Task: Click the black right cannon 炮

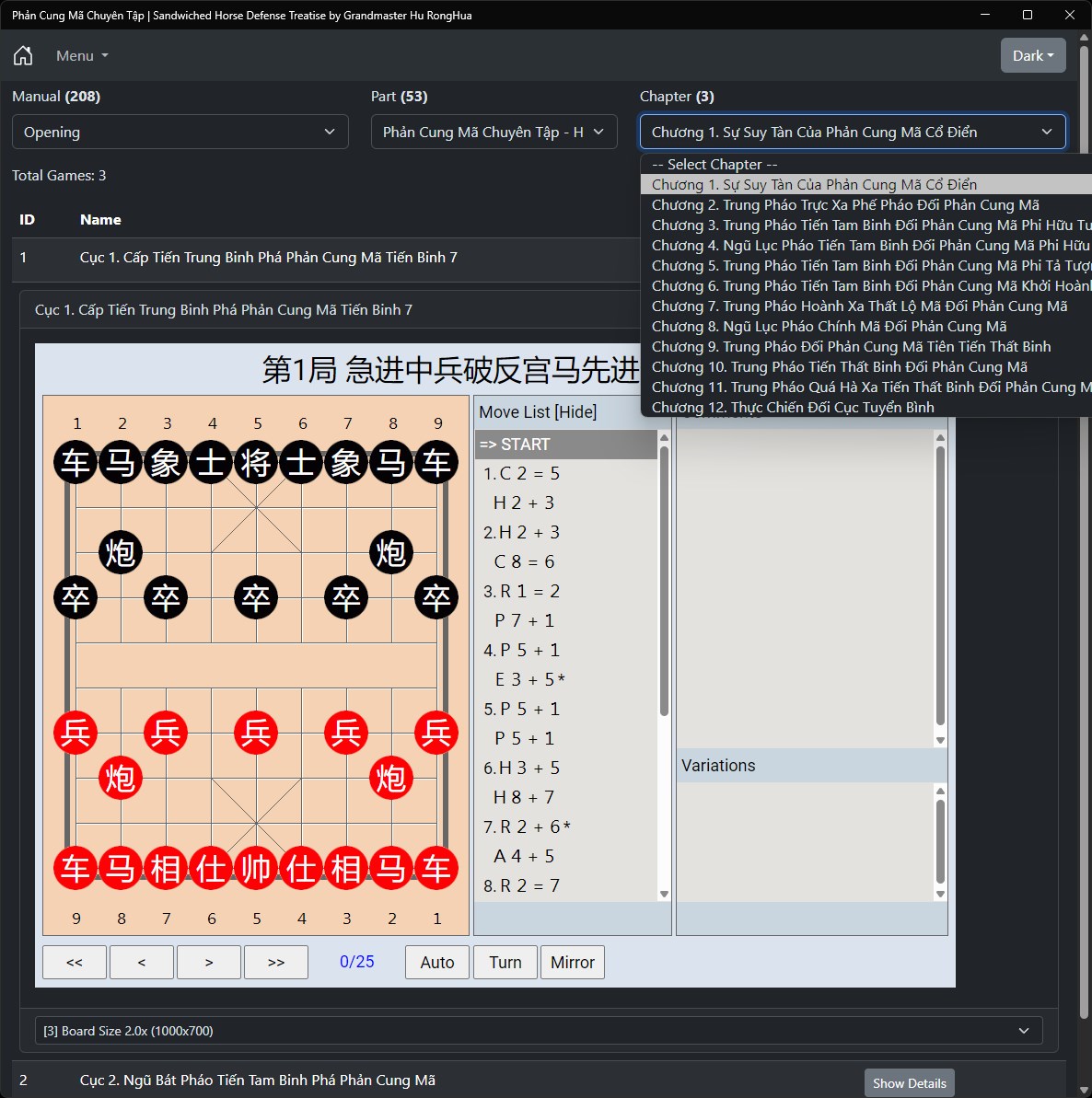Action: point(391,552)
